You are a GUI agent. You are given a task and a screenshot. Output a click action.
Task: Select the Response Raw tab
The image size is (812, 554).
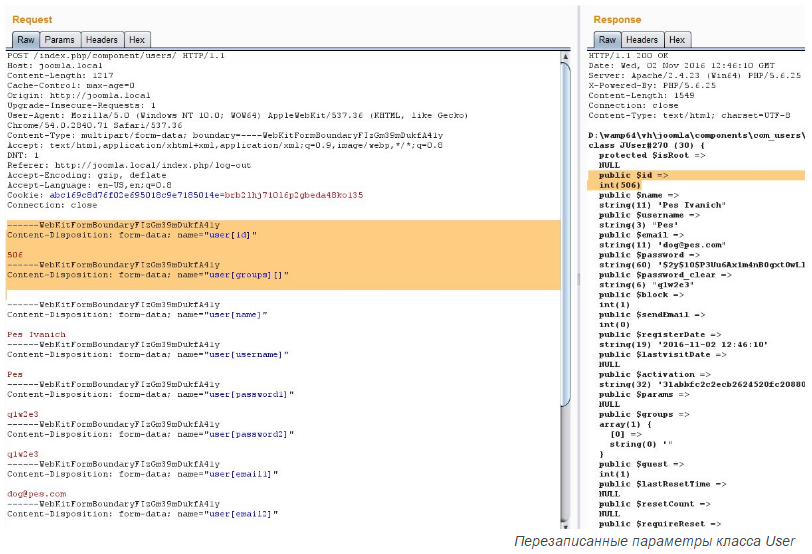click(x=607, y=40)
